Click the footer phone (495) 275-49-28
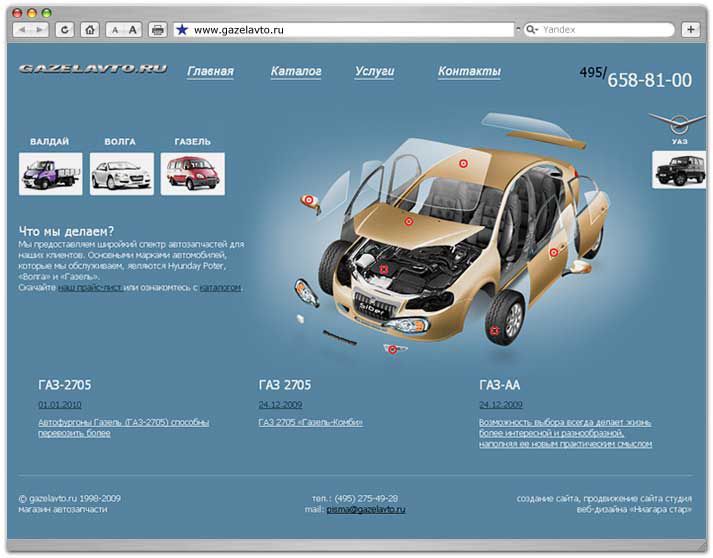 366,498
